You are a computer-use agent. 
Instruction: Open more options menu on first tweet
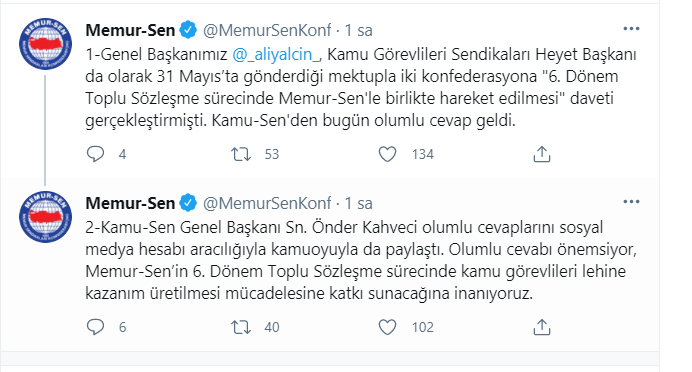pos(631,29)
